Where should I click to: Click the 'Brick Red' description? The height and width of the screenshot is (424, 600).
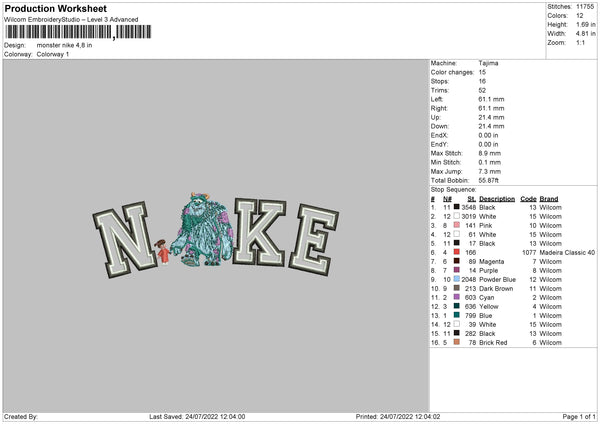tap(493, 343)
